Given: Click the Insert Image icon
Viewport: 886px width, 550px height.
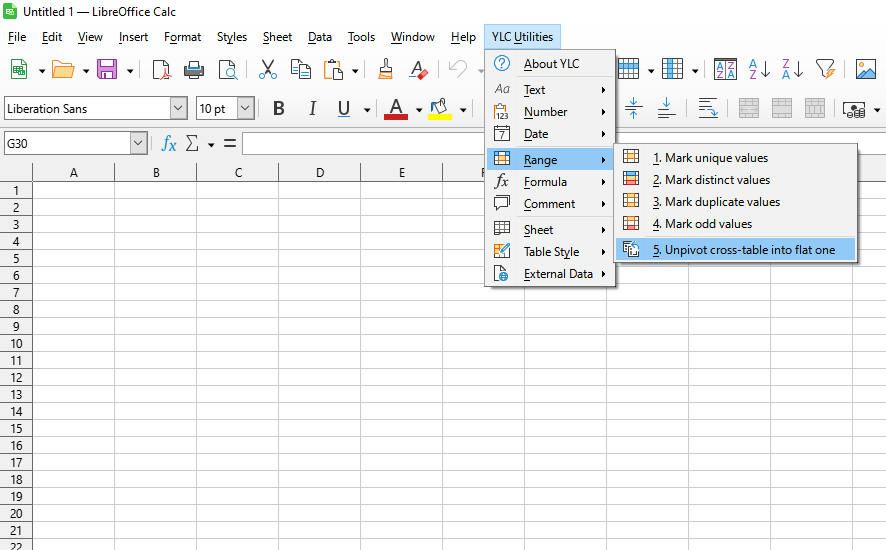Looking at the screenshot, I should 865,69.
